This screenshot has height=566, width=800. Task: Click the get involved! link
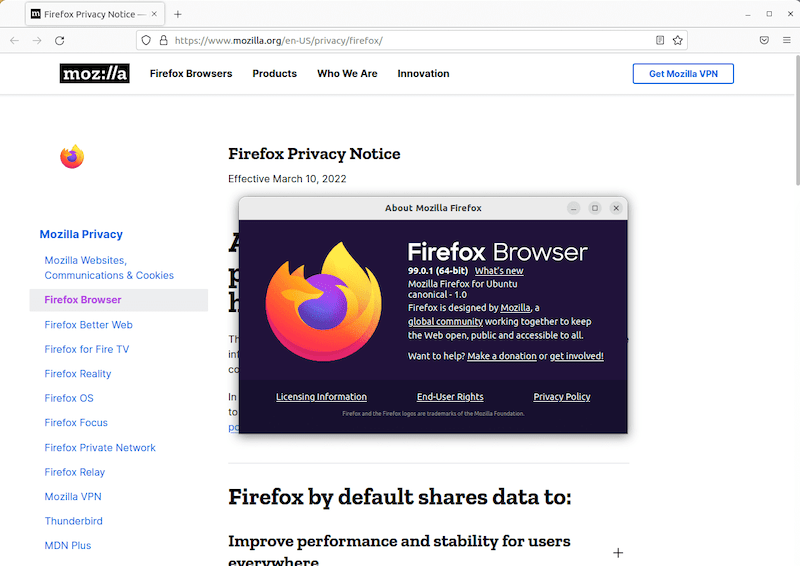[577, 356]
